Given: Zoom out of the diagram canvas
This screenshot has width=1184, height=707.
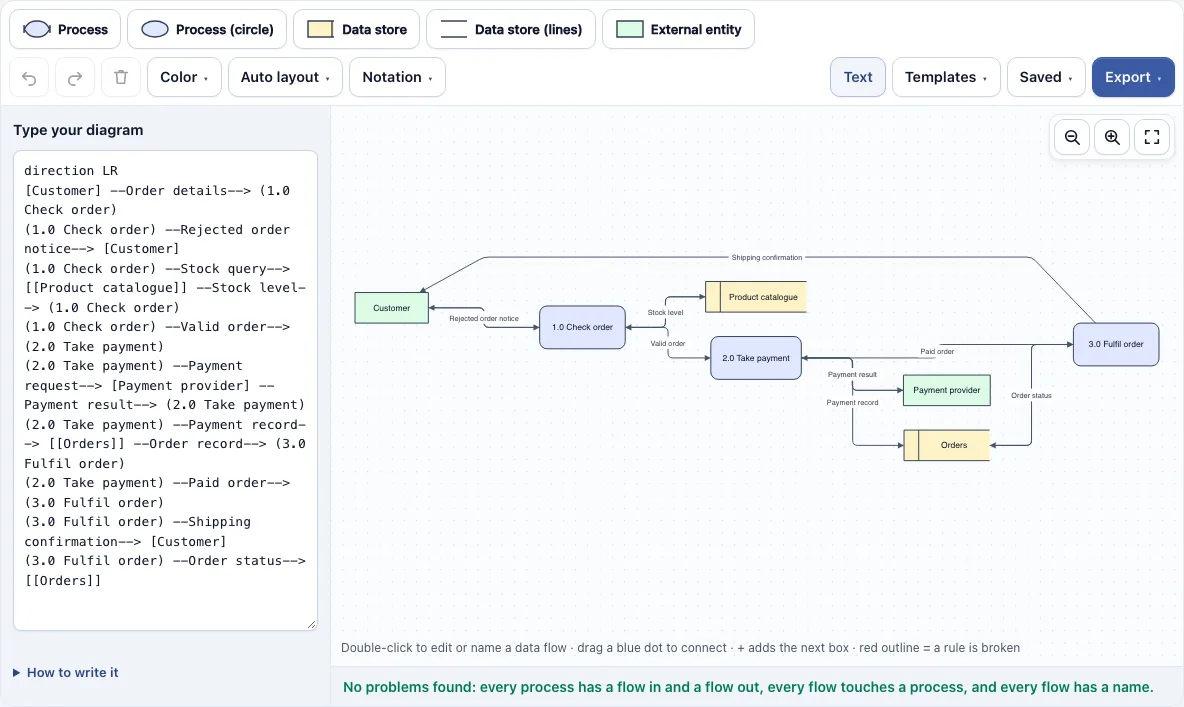Looking at the screenshot, I should (x=1072, y=137).
